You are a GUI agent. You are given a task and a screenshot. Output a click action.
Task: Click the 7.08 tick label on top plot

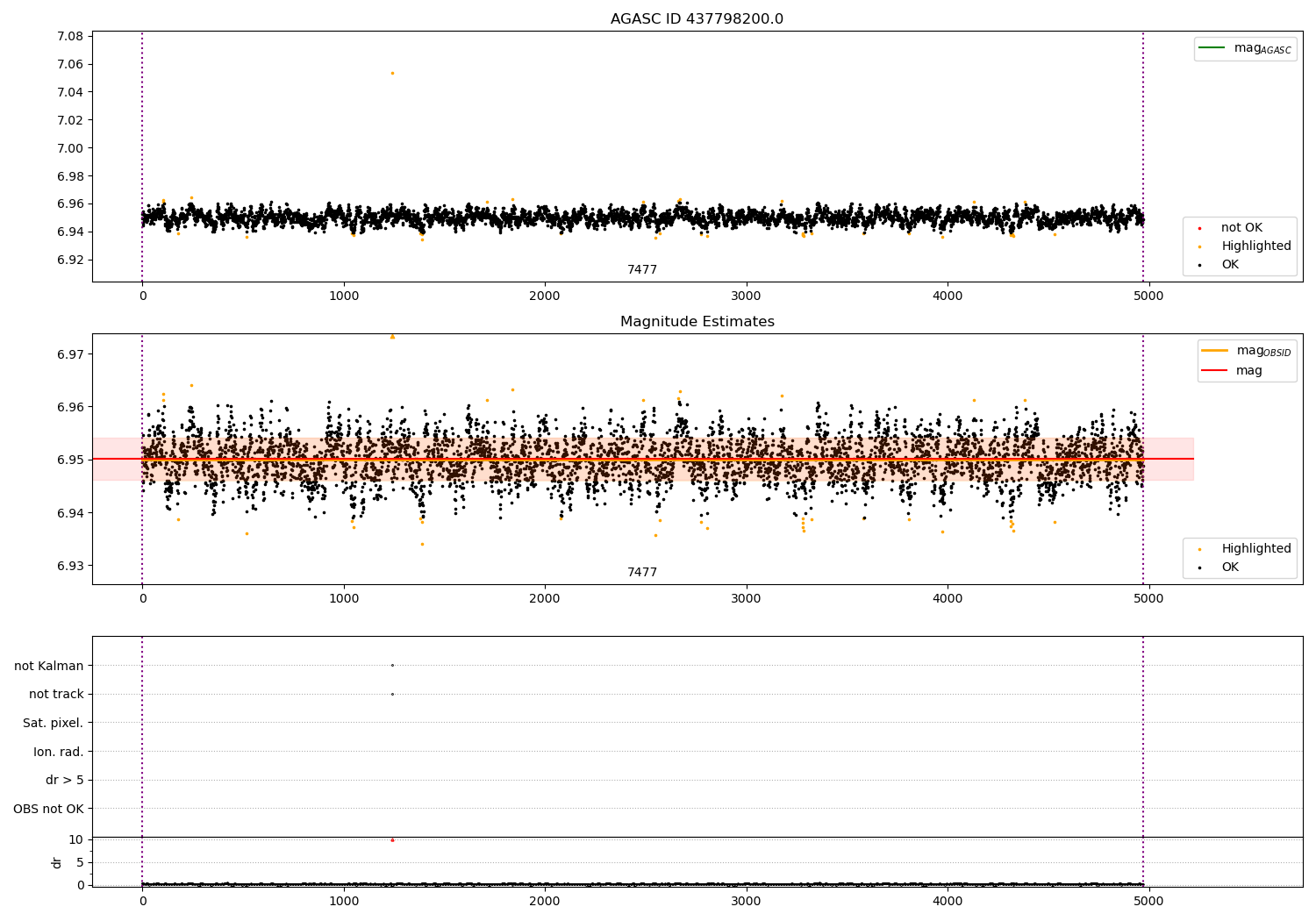click(70, 36)
